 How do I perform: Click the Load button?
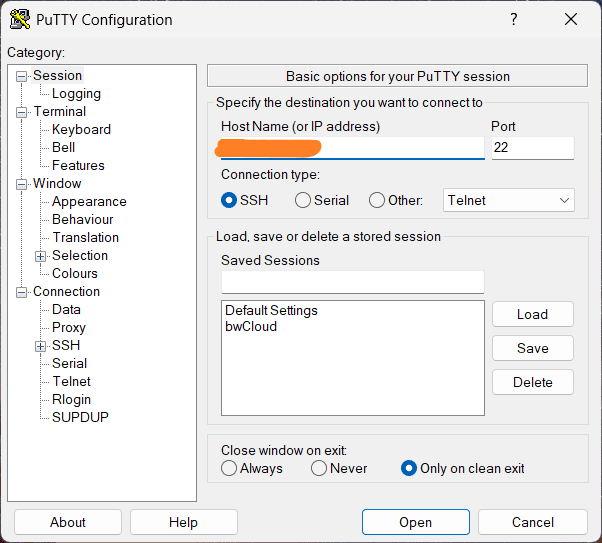(x=533, y=315)
